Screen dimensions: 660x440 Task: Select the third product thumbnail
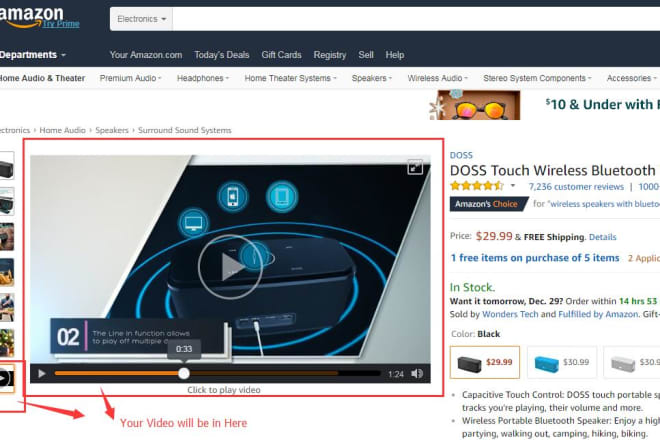tap(7, 237)
